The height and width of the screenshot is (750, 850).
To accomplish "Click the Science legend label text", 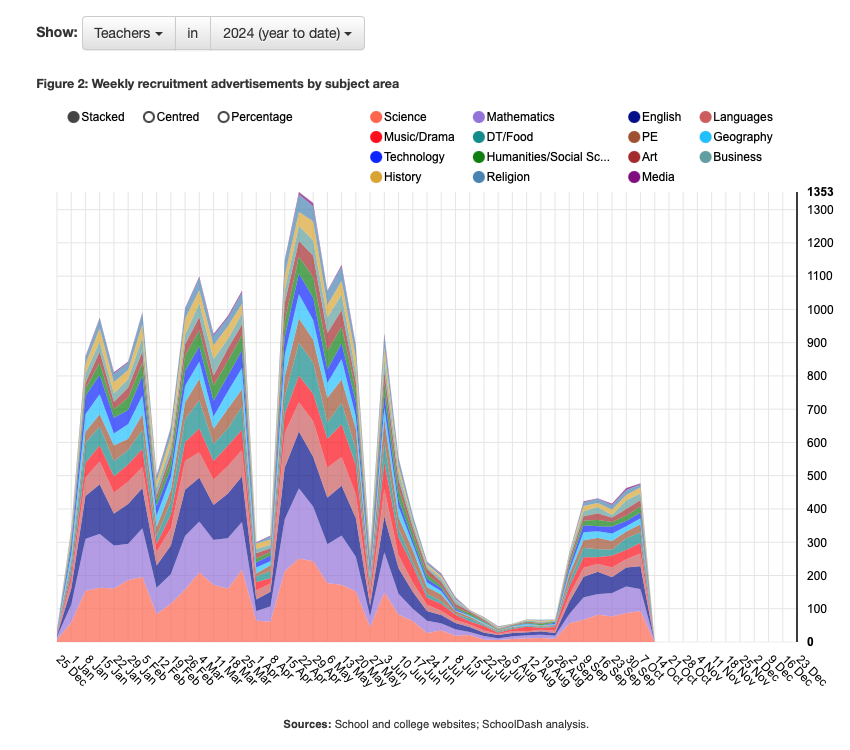I will [405, 117].
